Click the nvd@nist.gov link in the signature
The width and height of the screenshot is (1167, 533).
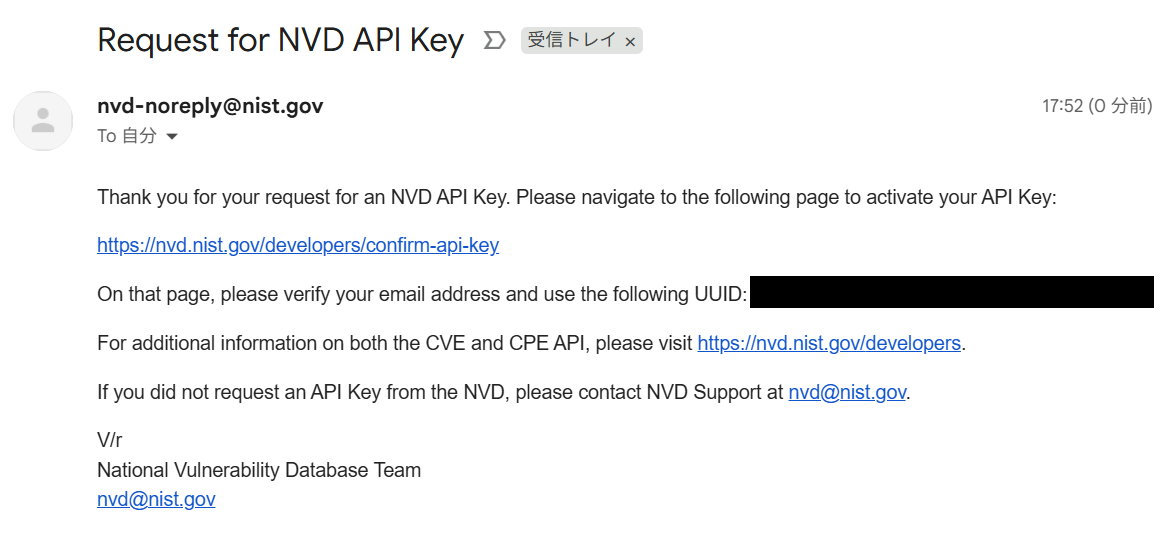tap(156, 499)
